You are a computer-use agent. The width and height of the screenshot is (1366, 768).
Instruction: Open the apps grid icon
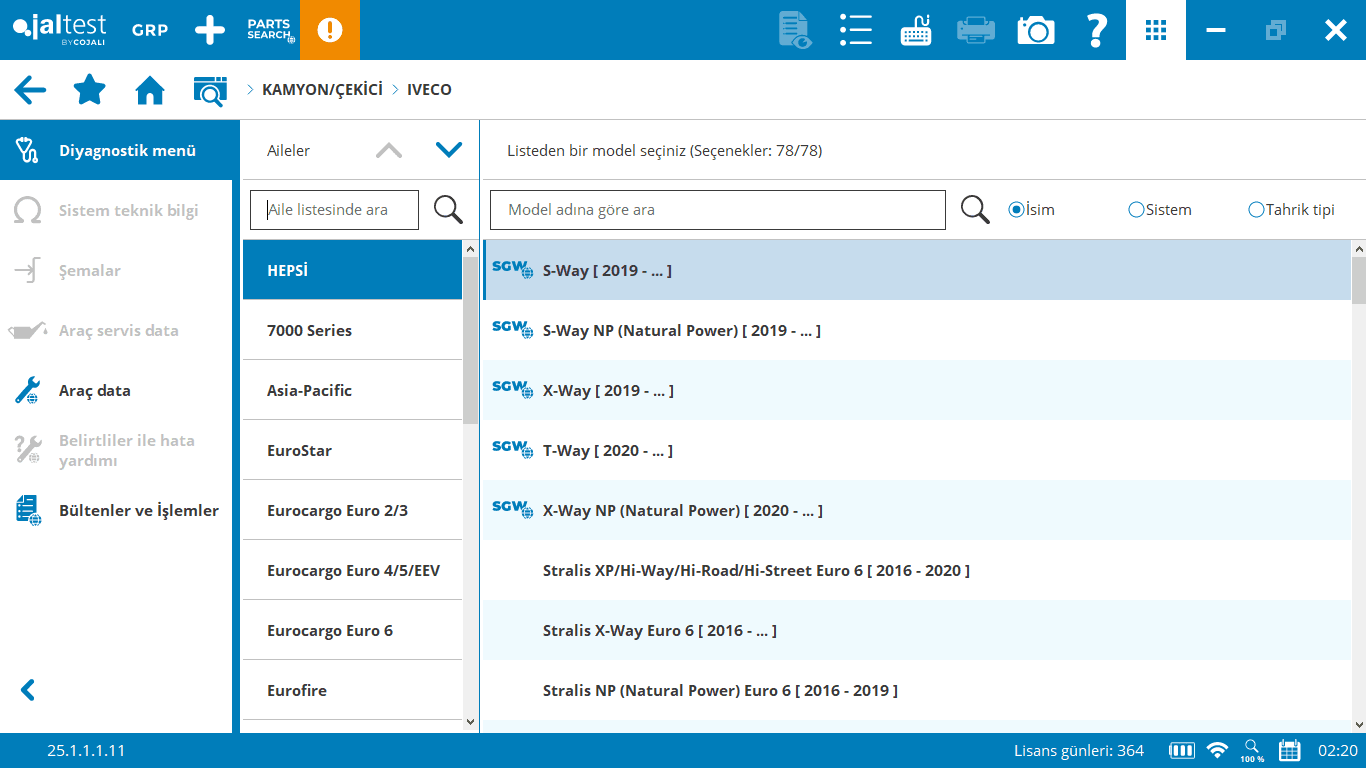click(1155, 30)
